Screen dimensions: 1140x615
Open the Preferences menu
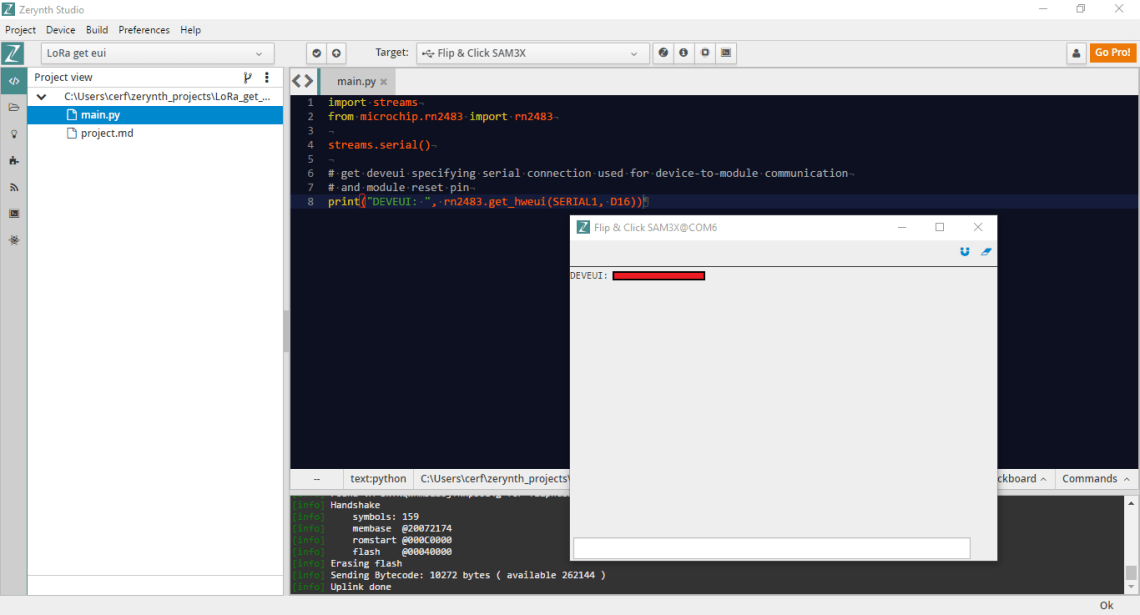tap(144, 30)
